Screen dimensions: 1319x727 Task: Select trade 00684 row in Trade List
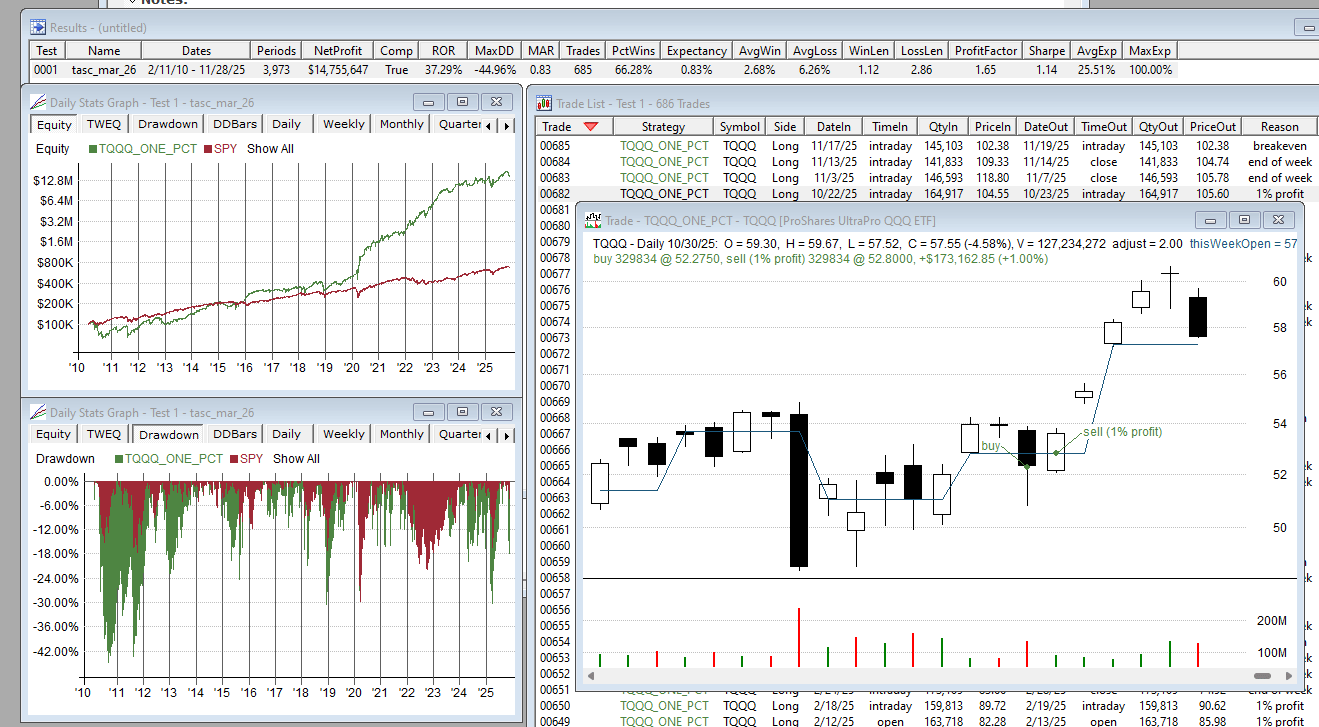pyautogui.click(x=555, y=162)
